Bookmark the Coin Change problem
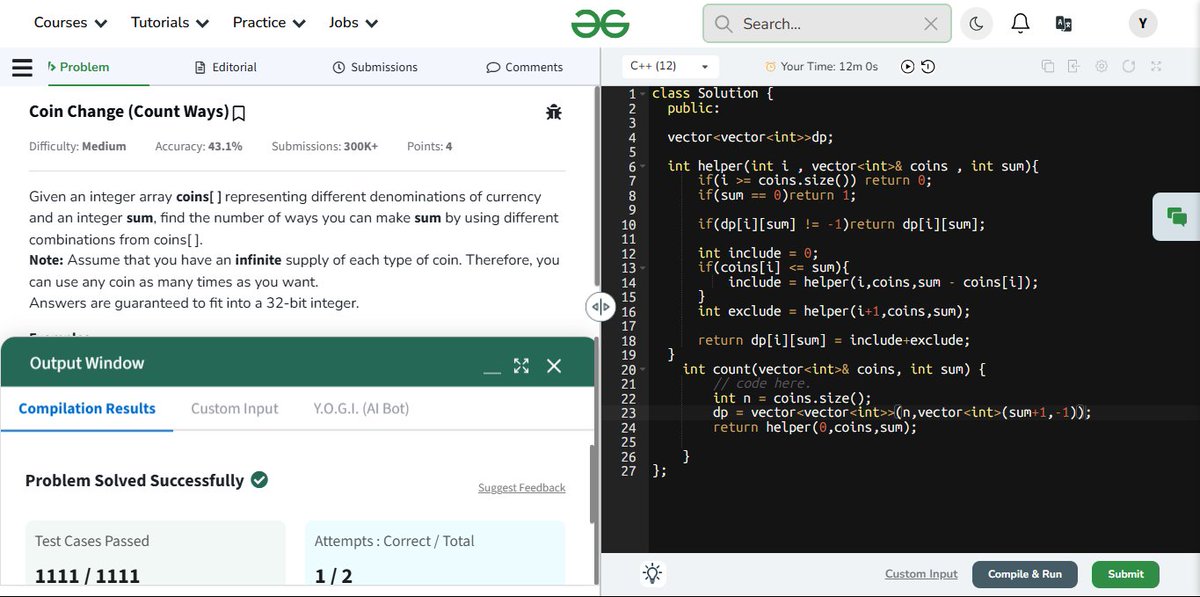This screenshot has width=1200, height=597. pos(239,113)
